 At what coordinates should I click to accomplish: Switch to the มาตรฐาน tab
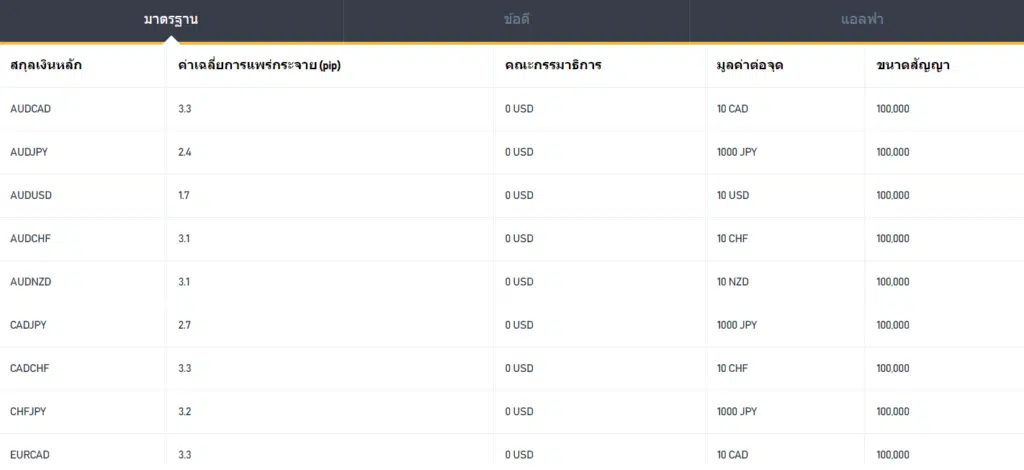coord(171,20)
